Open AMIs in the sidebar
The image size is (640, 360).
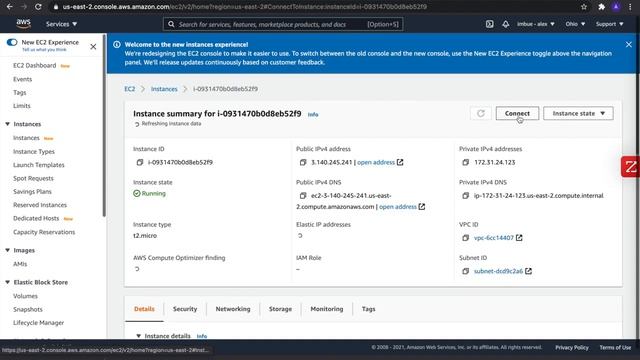coord(20,264)
